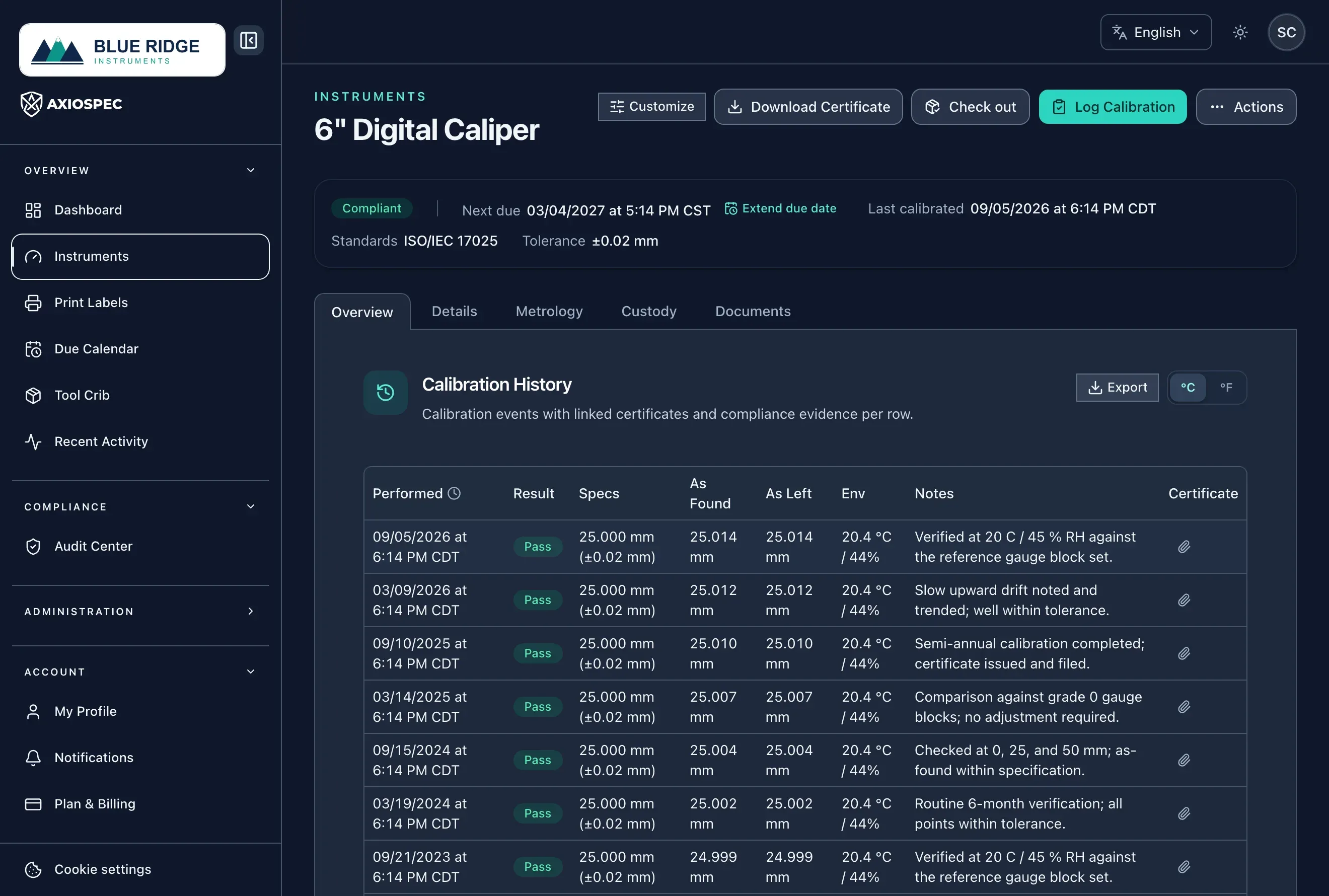Click the Check out button

click(x=970, y=107)
